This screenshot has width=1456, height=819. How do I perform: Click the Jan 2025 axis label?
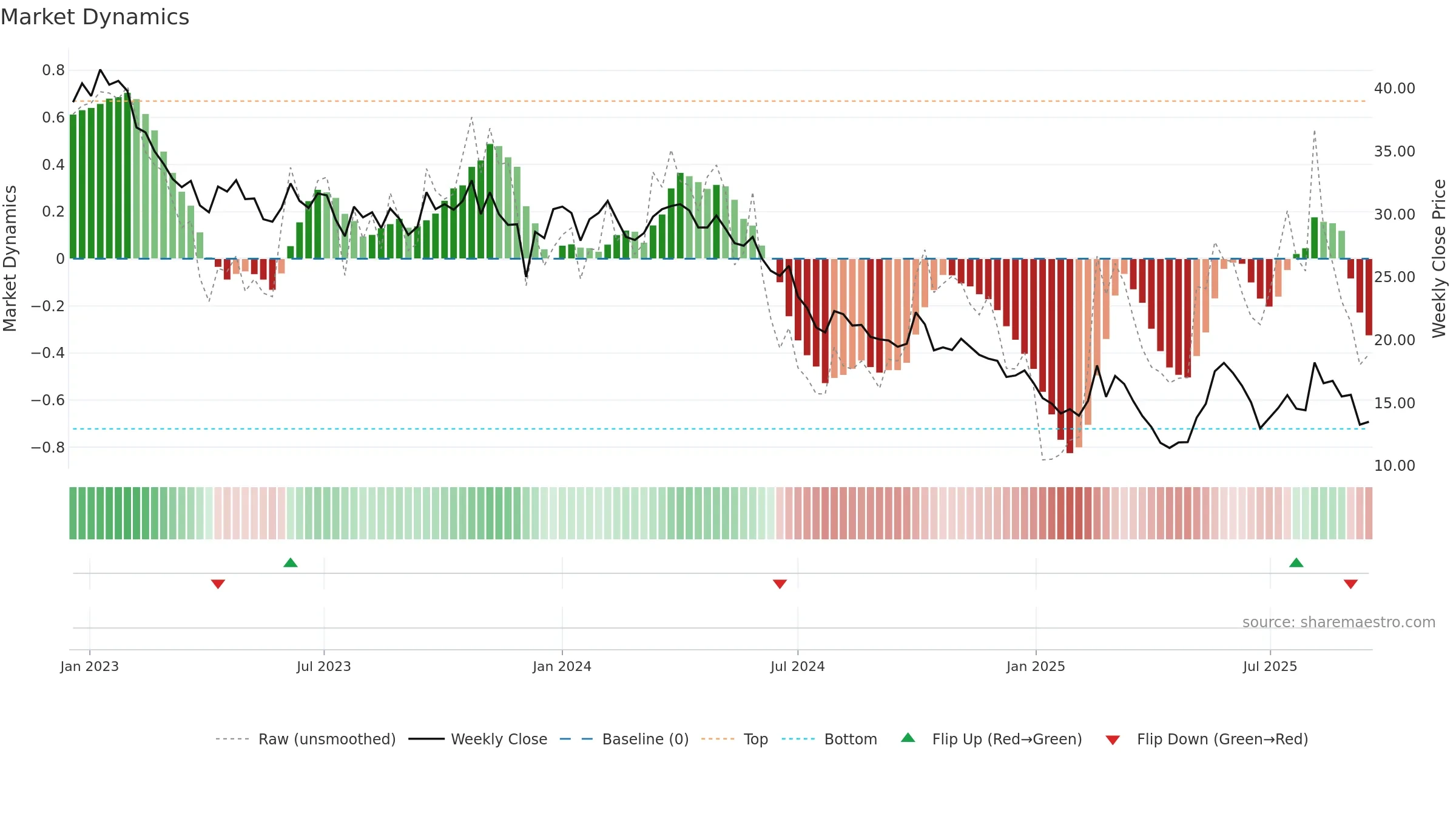(1036, 666)
